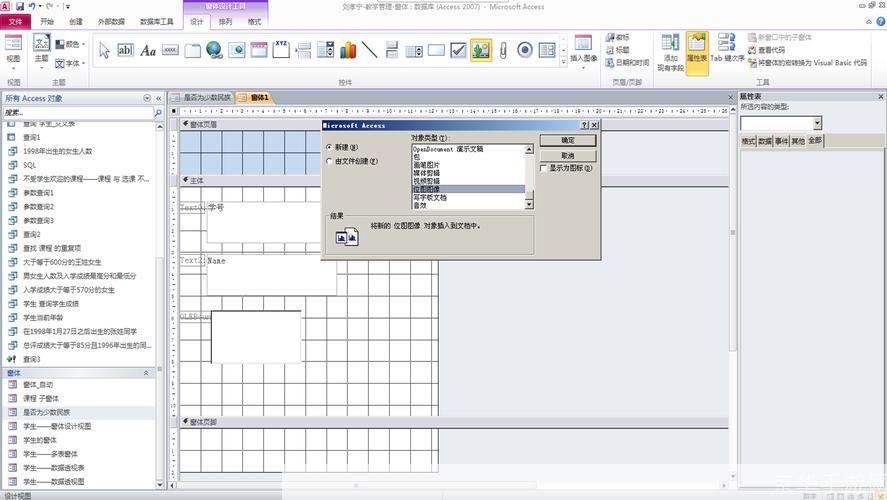Image resolution: width=887 pixels, height=500 pixels.
Task: Click the Title (标题) ribbon item
Action: (618, 50)
